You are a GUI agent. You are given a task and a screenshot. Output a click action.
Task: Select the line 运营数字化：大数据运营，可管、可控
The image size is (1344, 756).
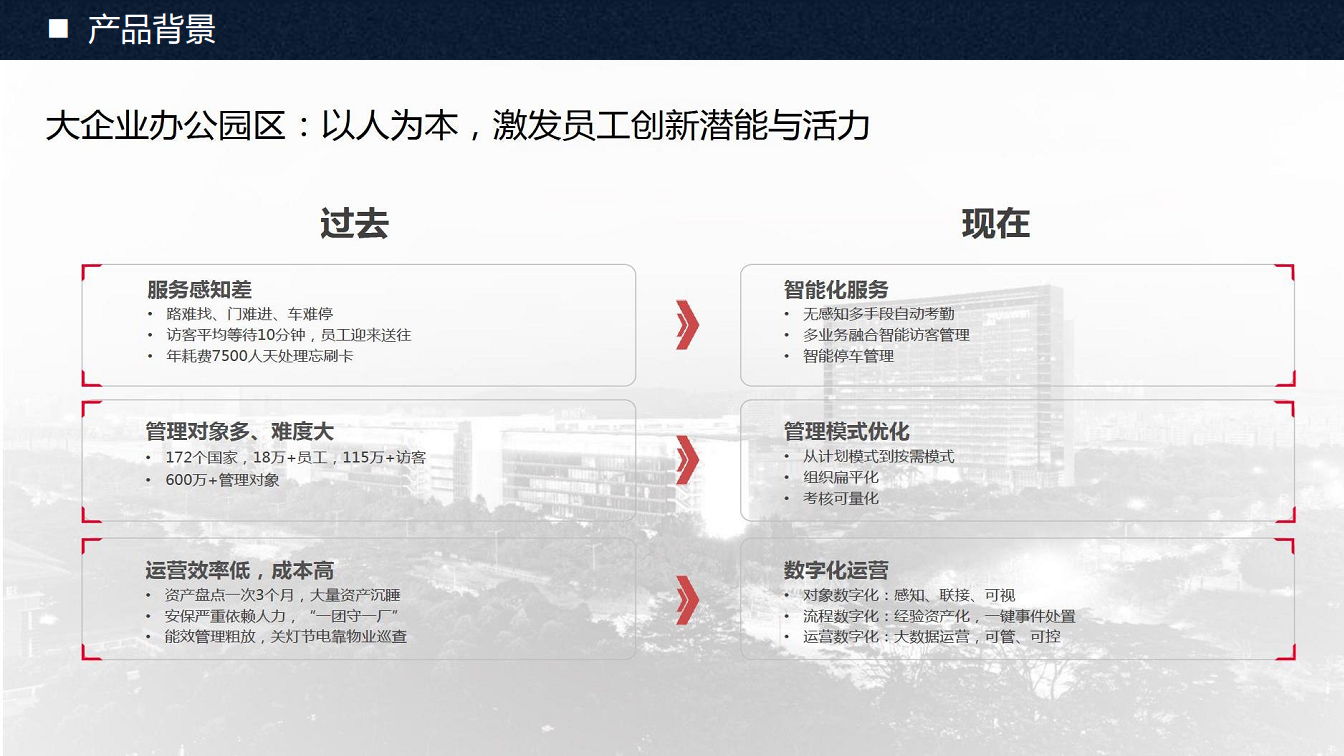pos(932,637)
